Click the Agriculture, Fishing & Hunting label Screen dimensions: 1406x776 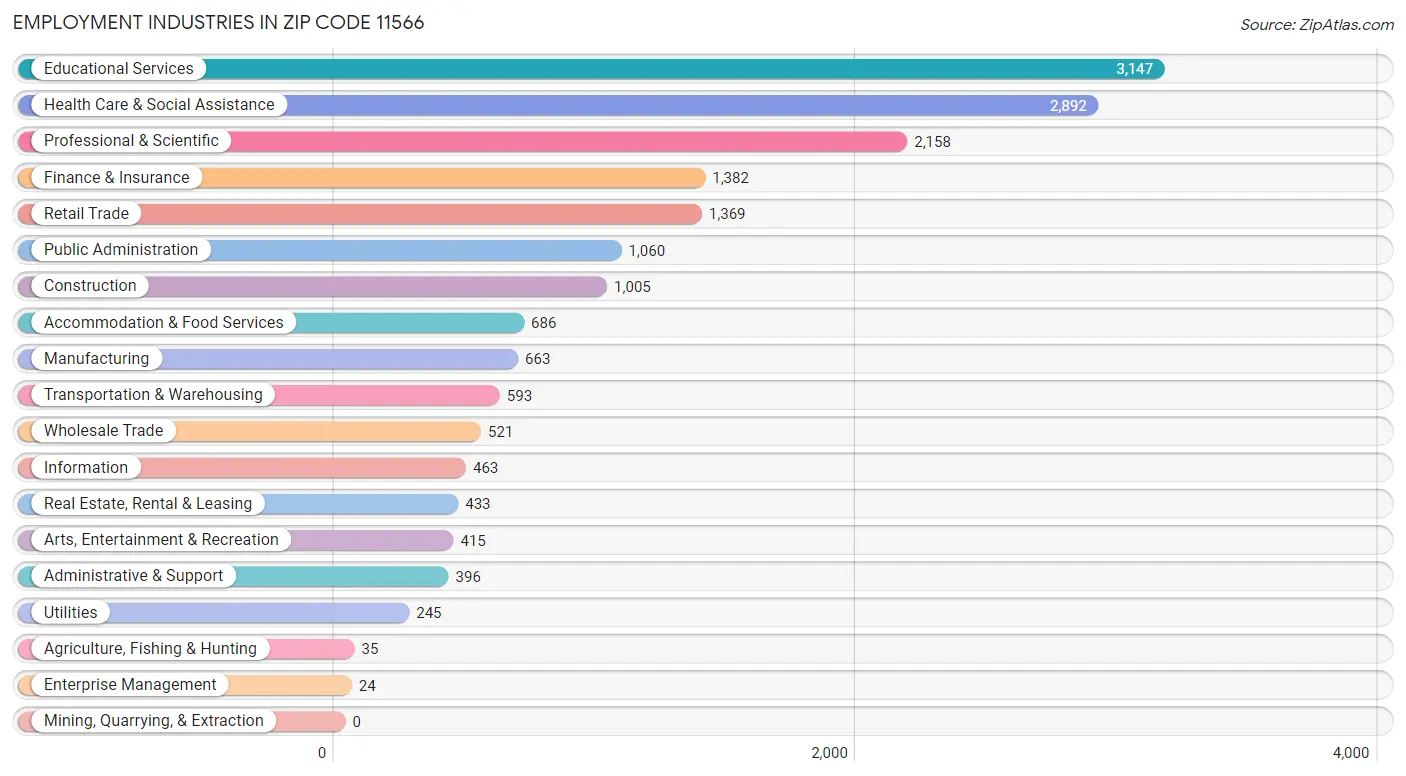(150, 649)
